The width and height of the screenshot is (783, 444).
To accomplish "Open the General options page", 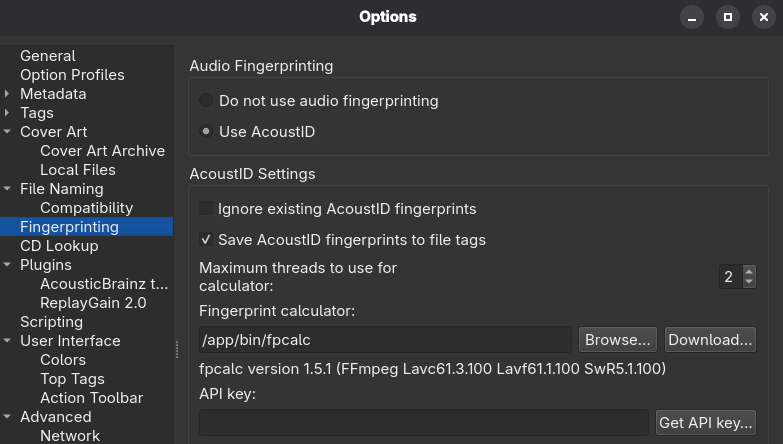I will pos(48,56).
